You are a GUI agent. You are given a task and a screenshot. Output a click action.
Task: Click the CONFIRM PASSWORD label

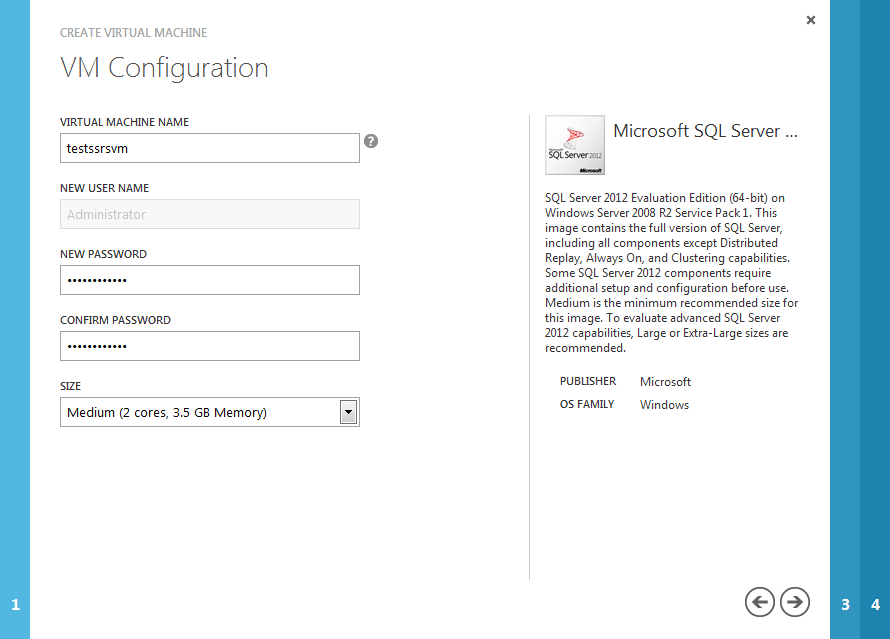[115, 320]
